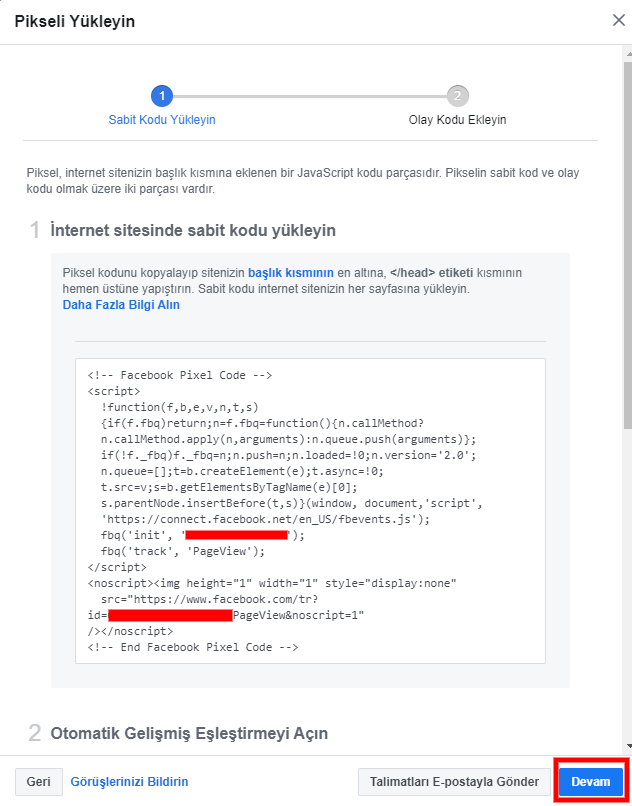Click the Geri button
632x806 pixels.
[37, 781]
